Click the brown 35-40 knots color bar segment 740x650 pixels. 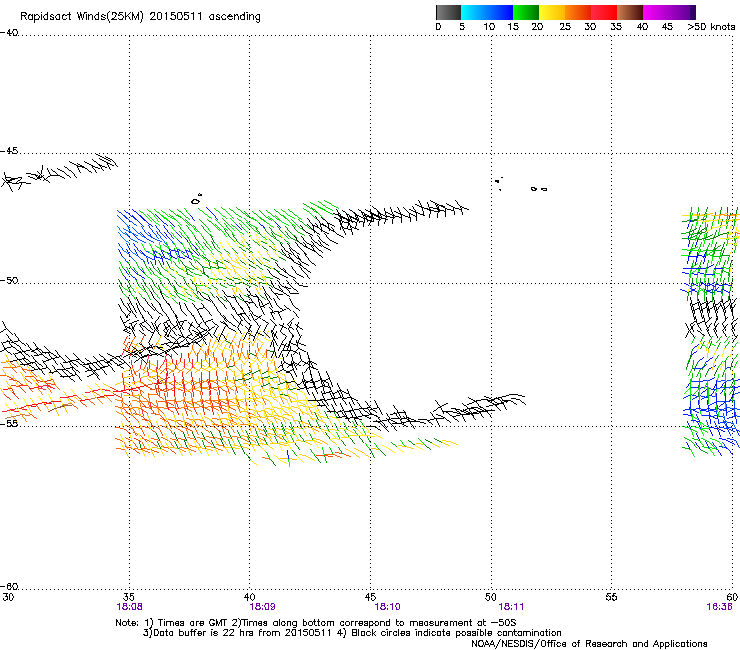pyautogui.click(x=630, y=12)
